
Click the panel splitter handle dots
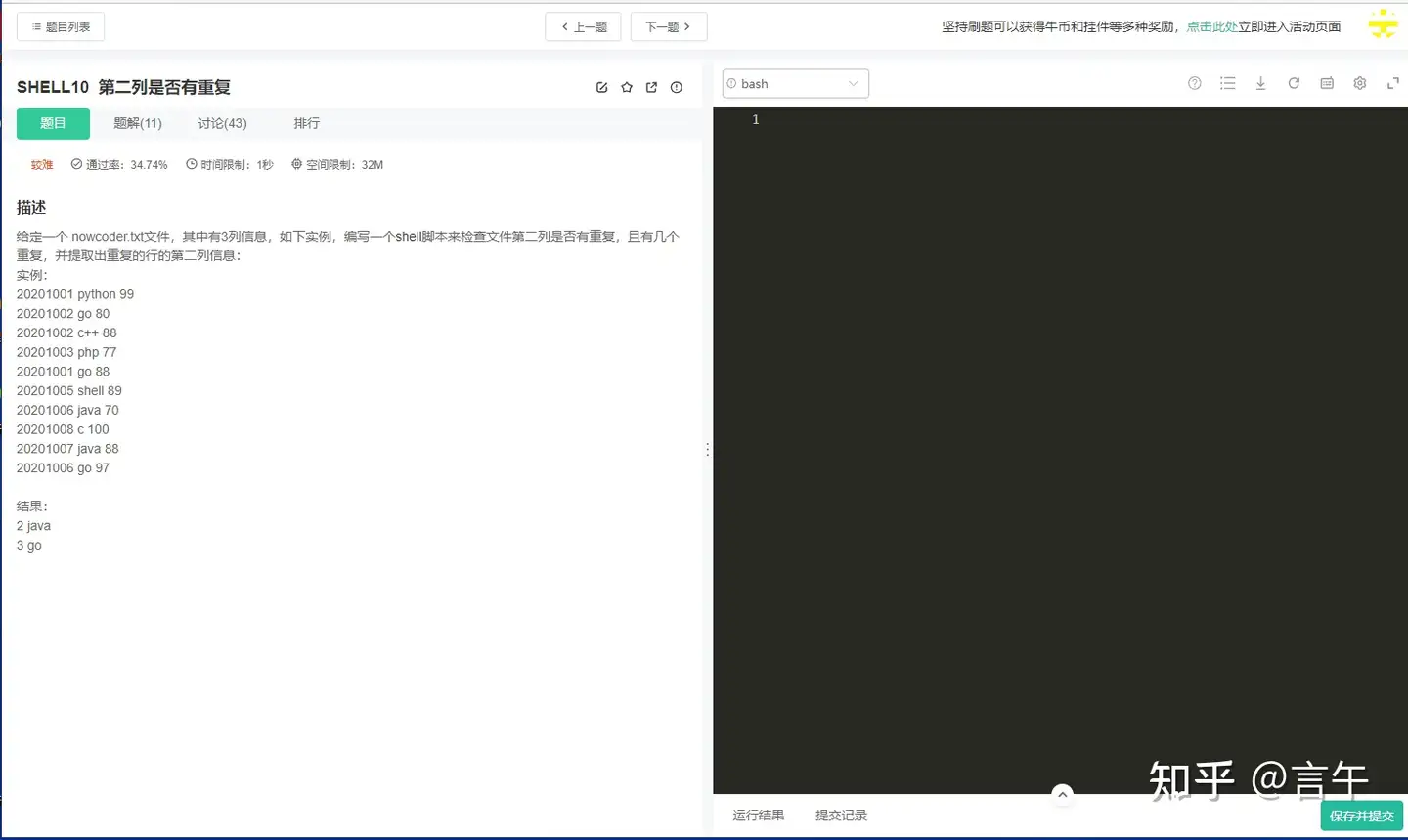[x=708, y=450]
